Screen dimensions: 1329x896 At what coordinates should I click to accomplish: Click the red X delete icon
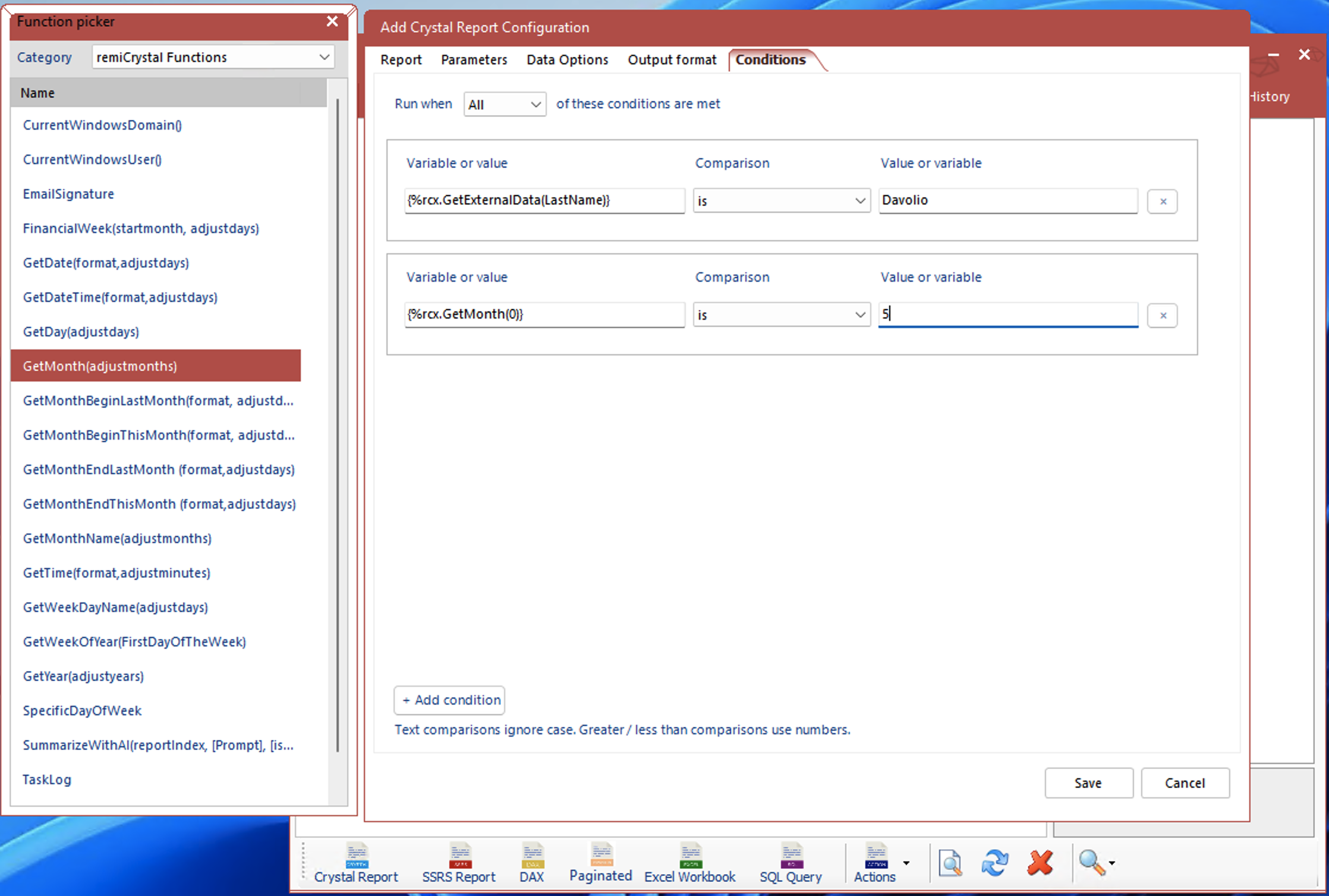(x=1040, y=863)
